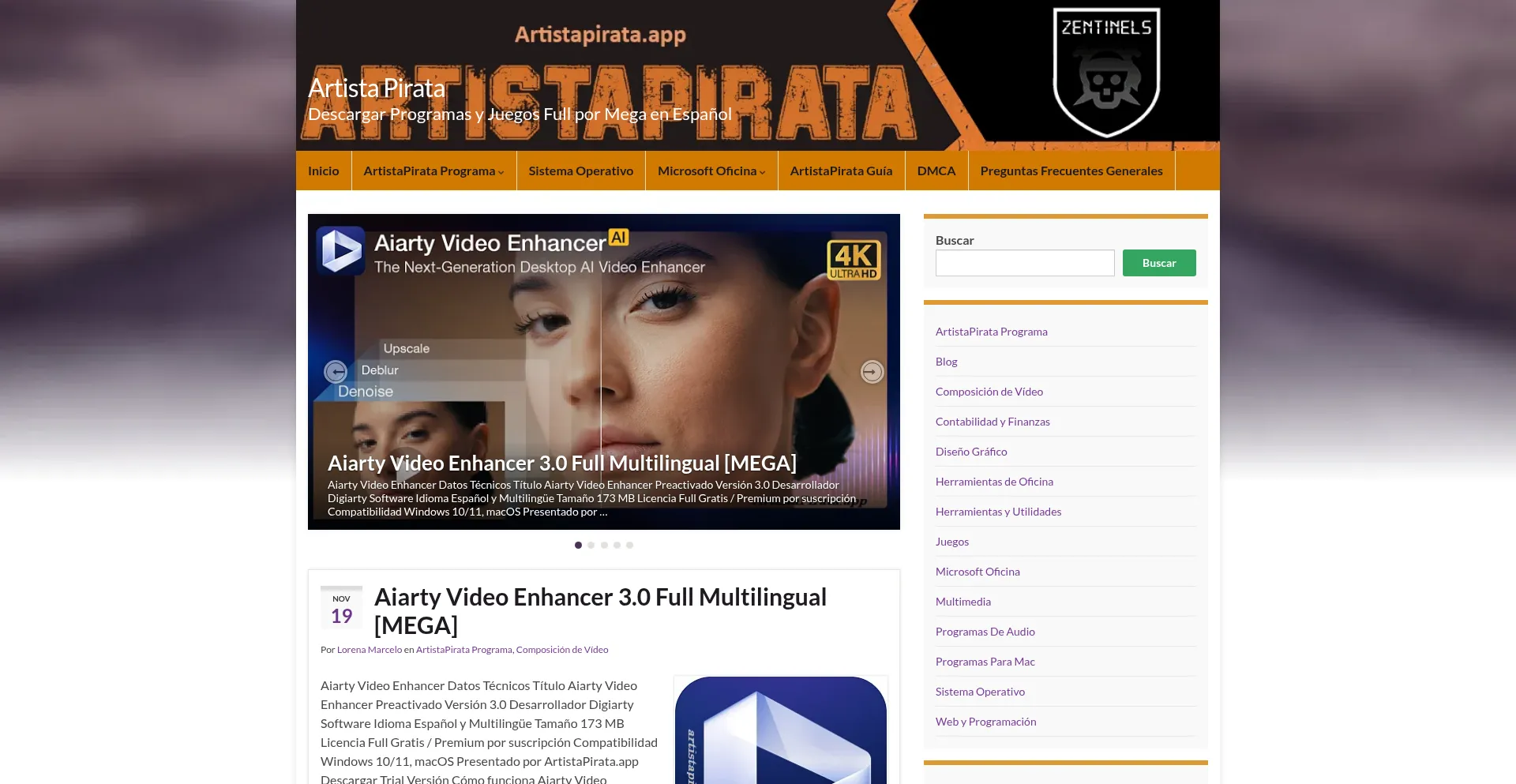Click the Aiarty app icon thumbnail in post
Image resolution: width=1516 pixels, height=784 pixels.
click(780, 730)
